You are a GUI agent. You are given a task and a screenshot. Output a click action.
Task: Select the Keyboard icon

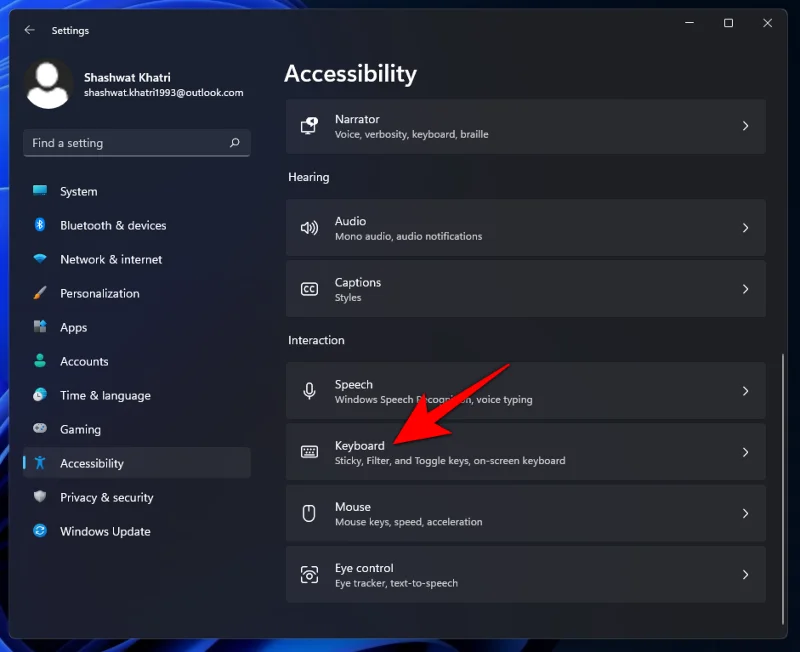(x=311, y=452)
